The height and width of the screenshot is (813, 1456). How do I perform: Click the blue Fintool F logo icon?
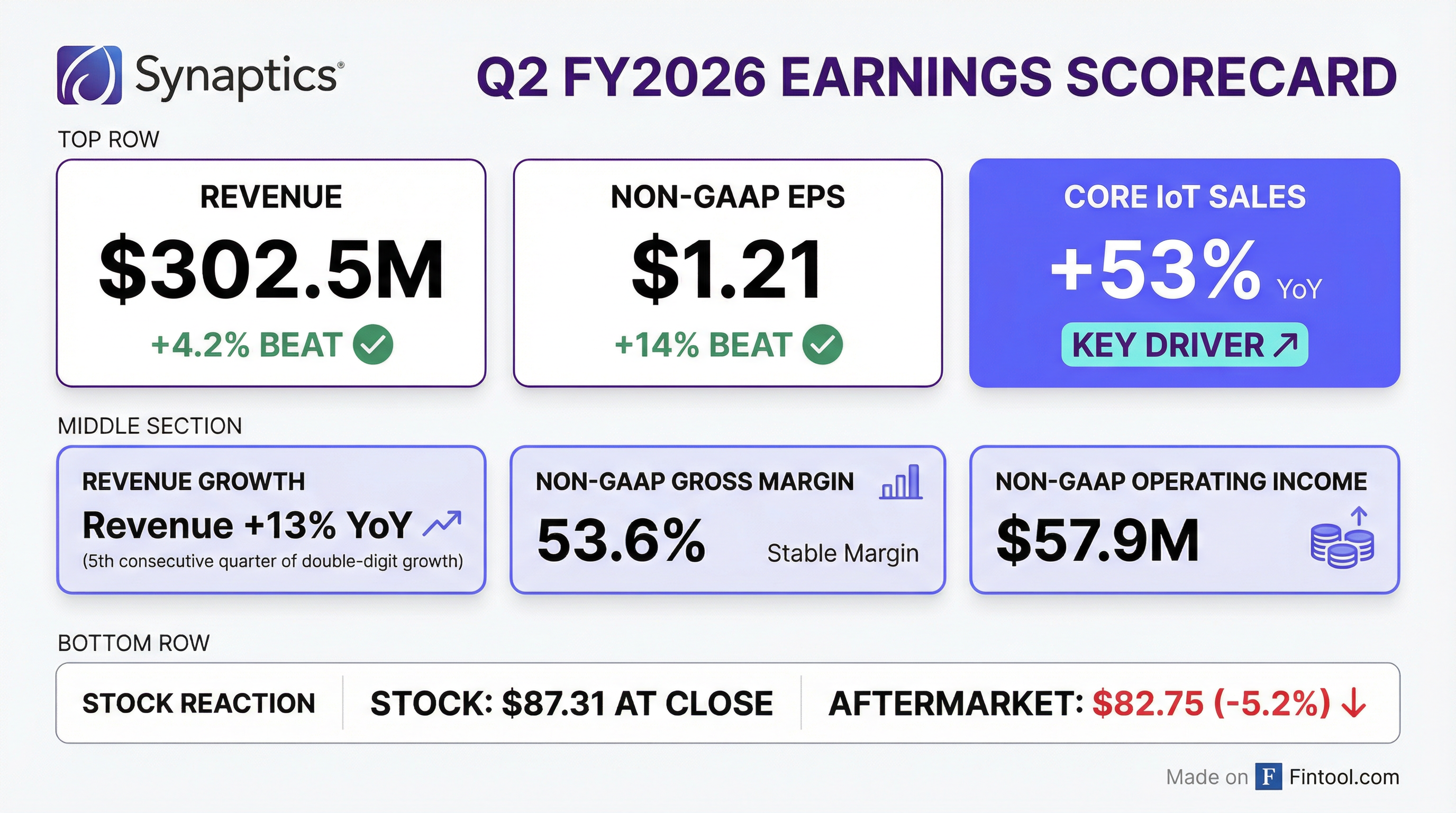1268,776
